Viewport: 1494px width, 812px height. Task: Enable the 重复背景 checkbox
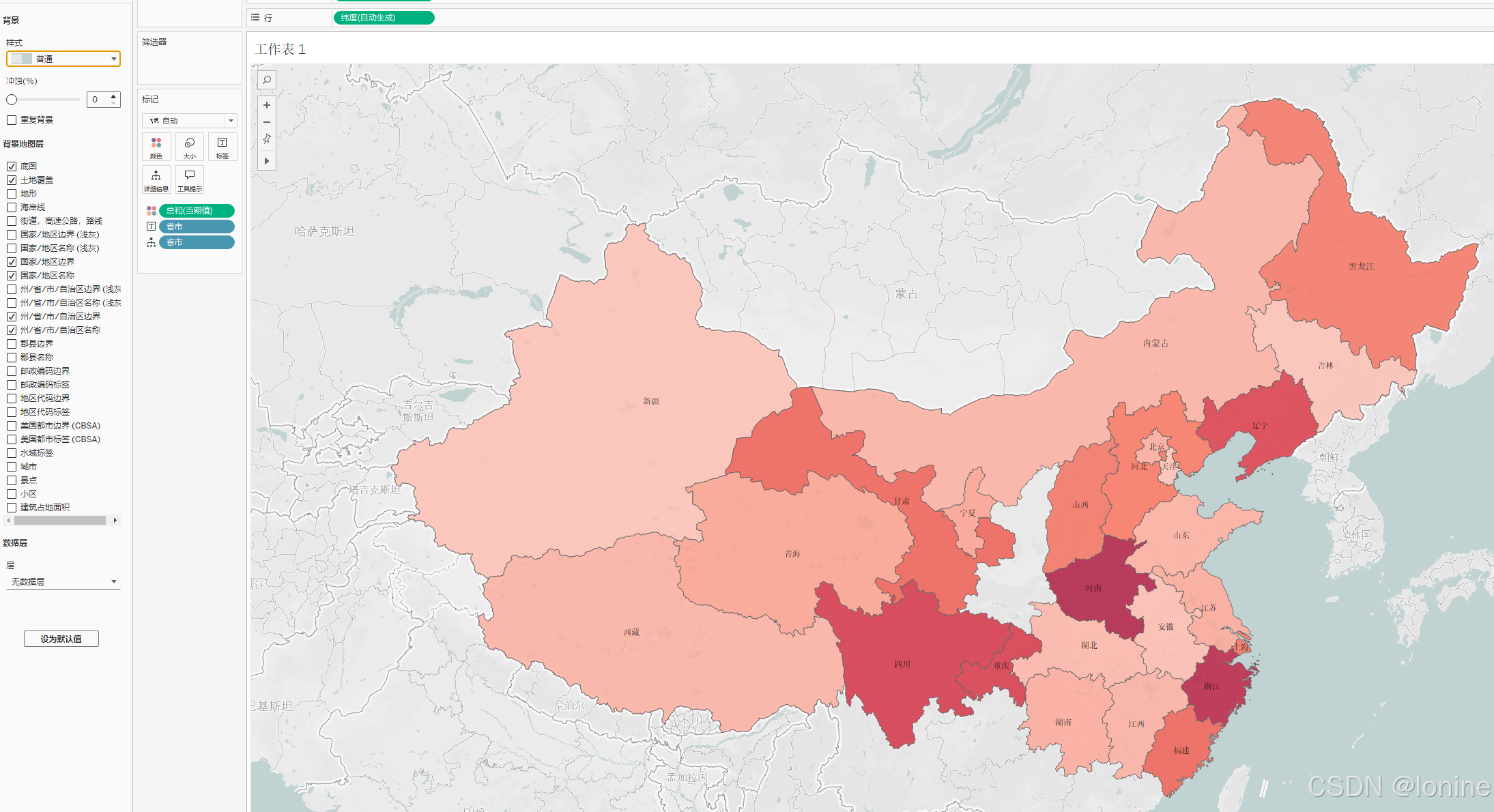pos(12,120)
